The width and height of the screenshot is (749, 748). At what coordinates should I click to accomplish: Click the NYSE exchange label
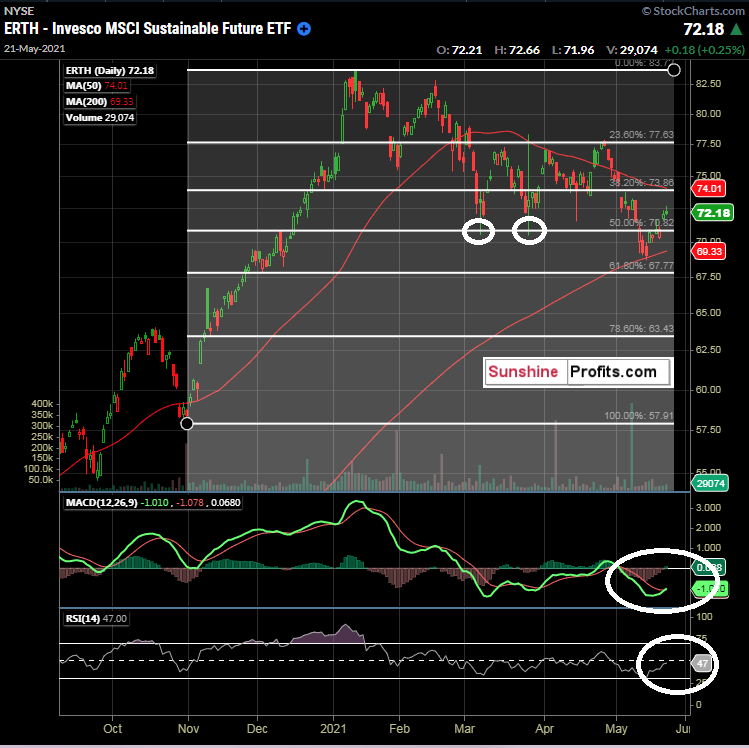pyautogui.click(x=19, y=11)
